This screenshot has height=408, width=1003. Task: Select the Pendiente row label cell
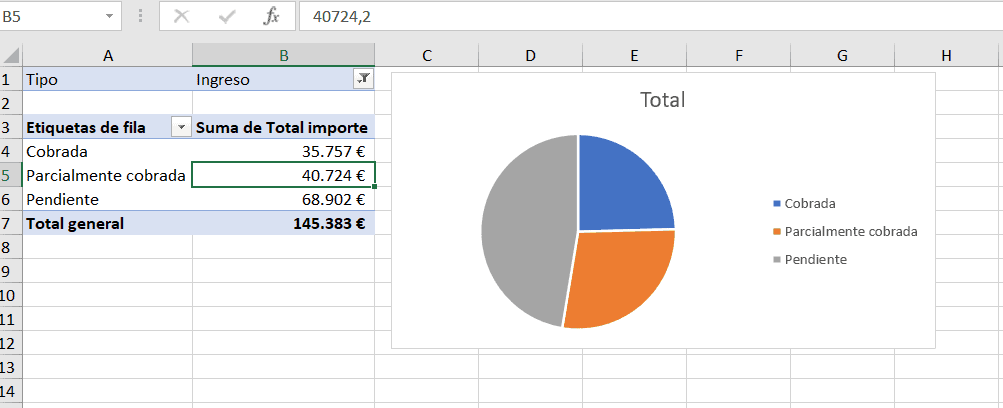tap(107, 200)
